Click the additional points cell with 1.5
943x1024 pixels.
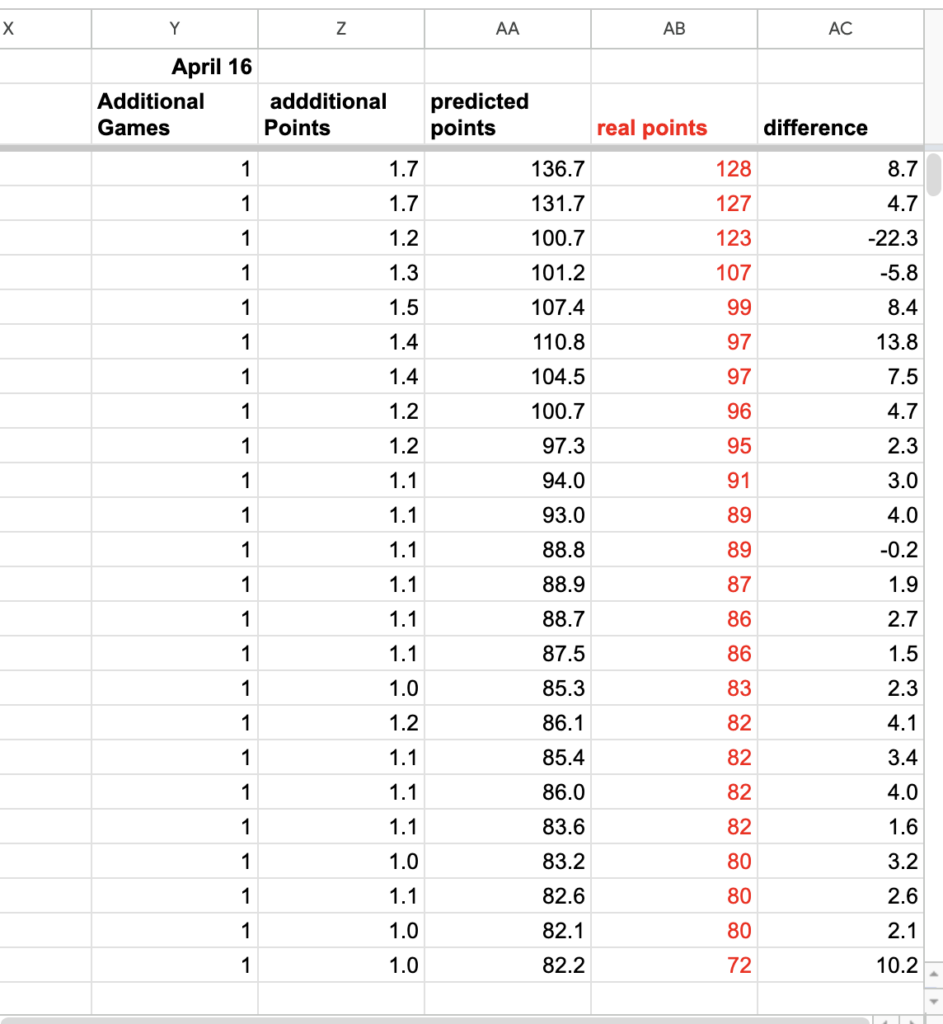pyautogui.click(x=341, y=307)
